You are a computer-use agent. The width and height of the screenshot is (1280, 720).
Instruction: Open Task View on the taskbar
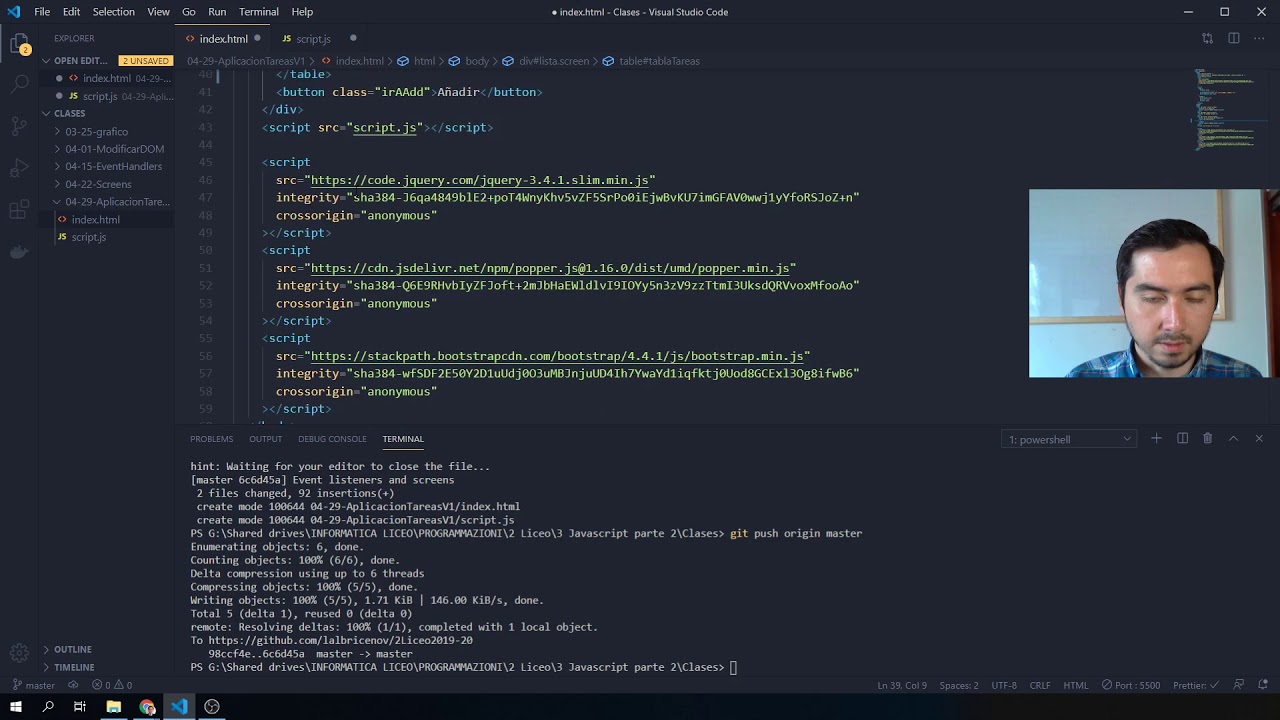point(80,707)
